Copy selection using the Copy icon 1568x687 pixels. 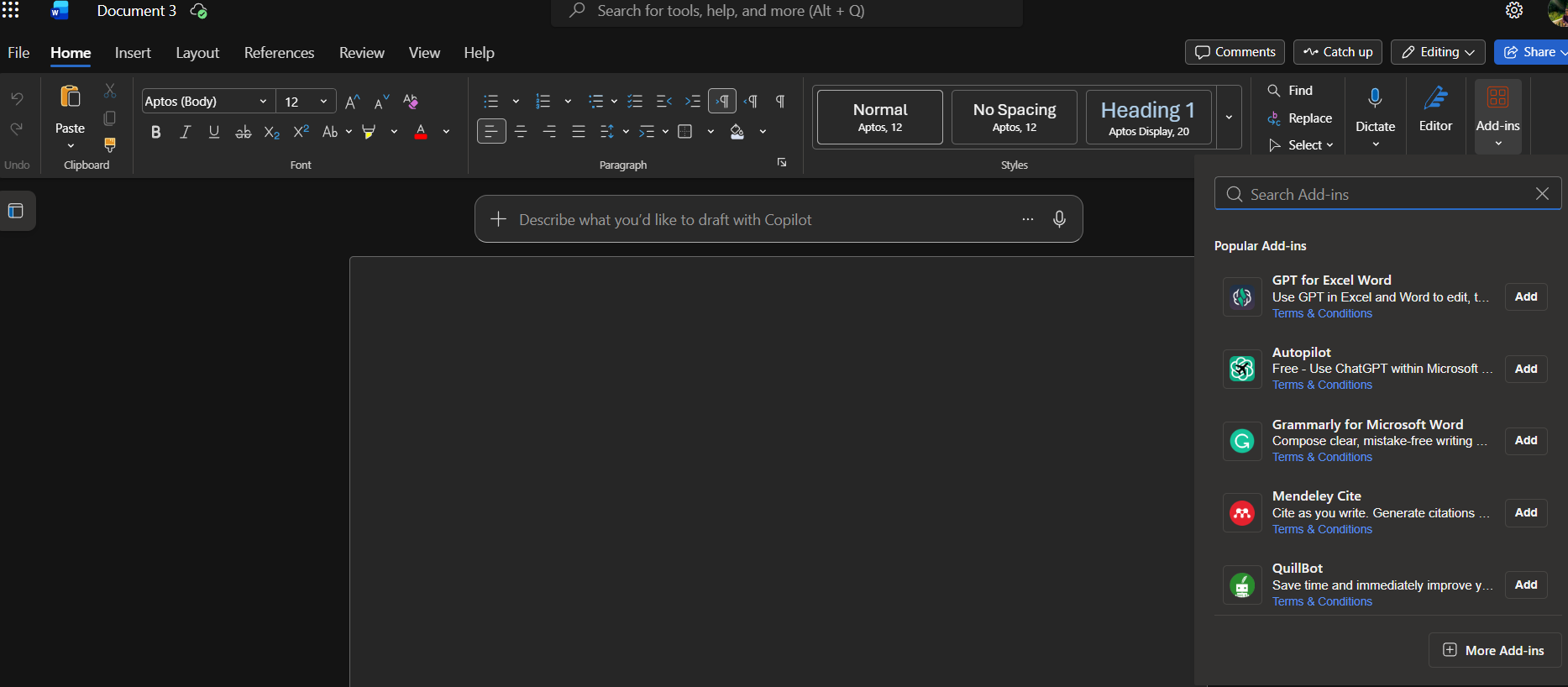point(110,118)
